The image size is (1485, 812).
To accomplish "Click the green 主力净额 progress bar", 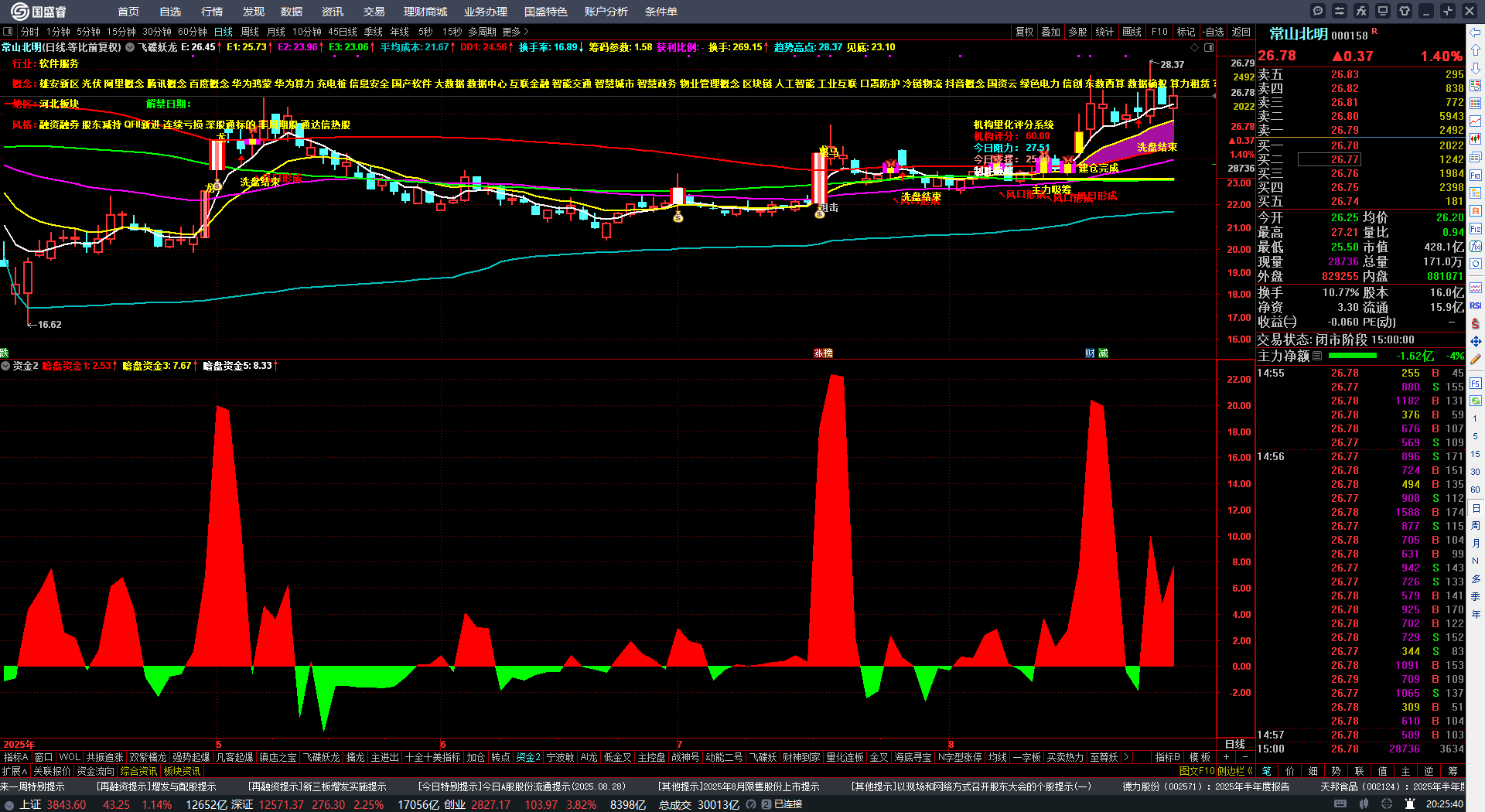I will coord(1352,356).
